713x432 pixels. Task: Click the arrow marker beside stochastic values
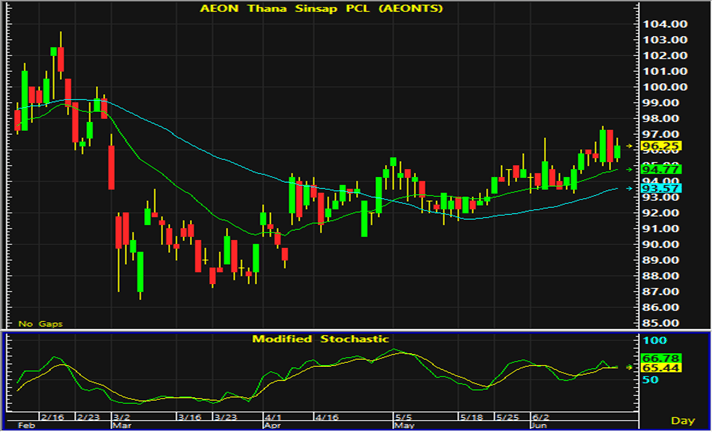point(629,367)
